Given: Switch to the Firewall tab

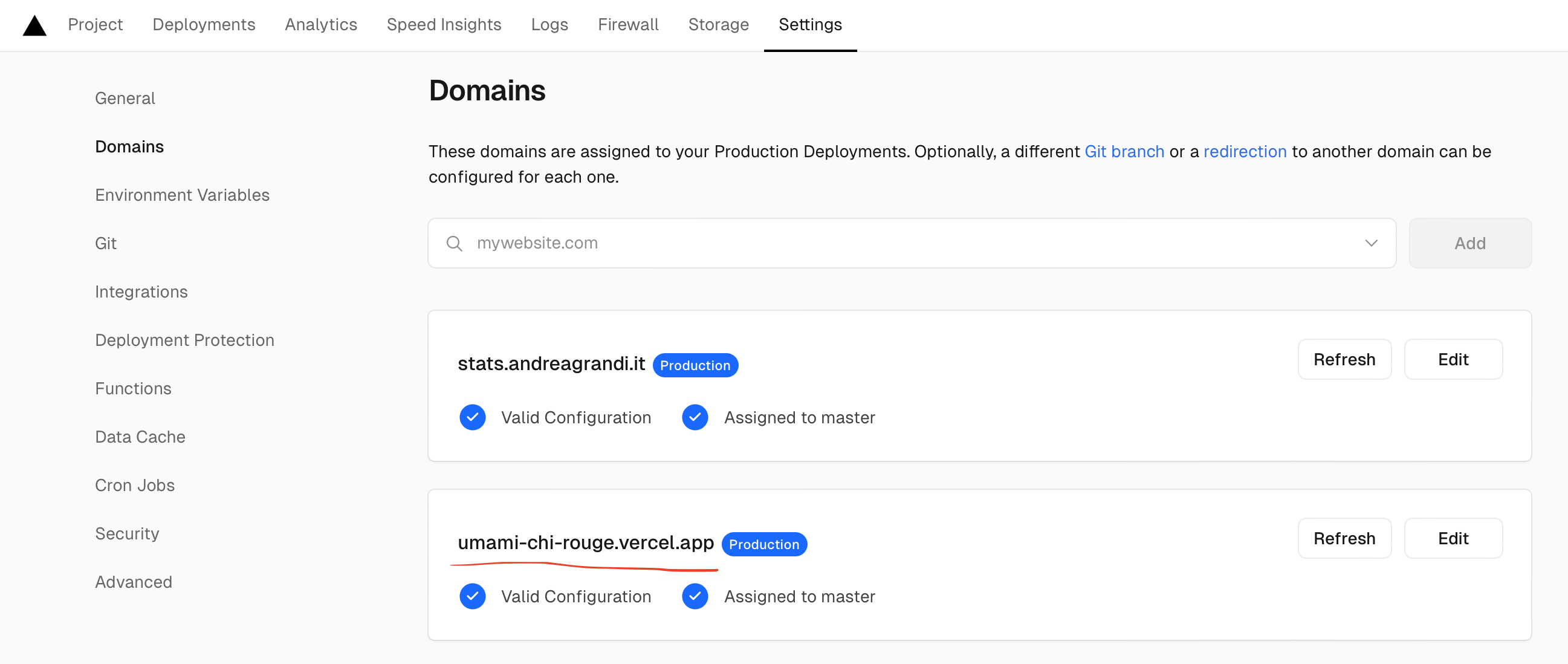Looking at the screenshot, I should 628,24.
